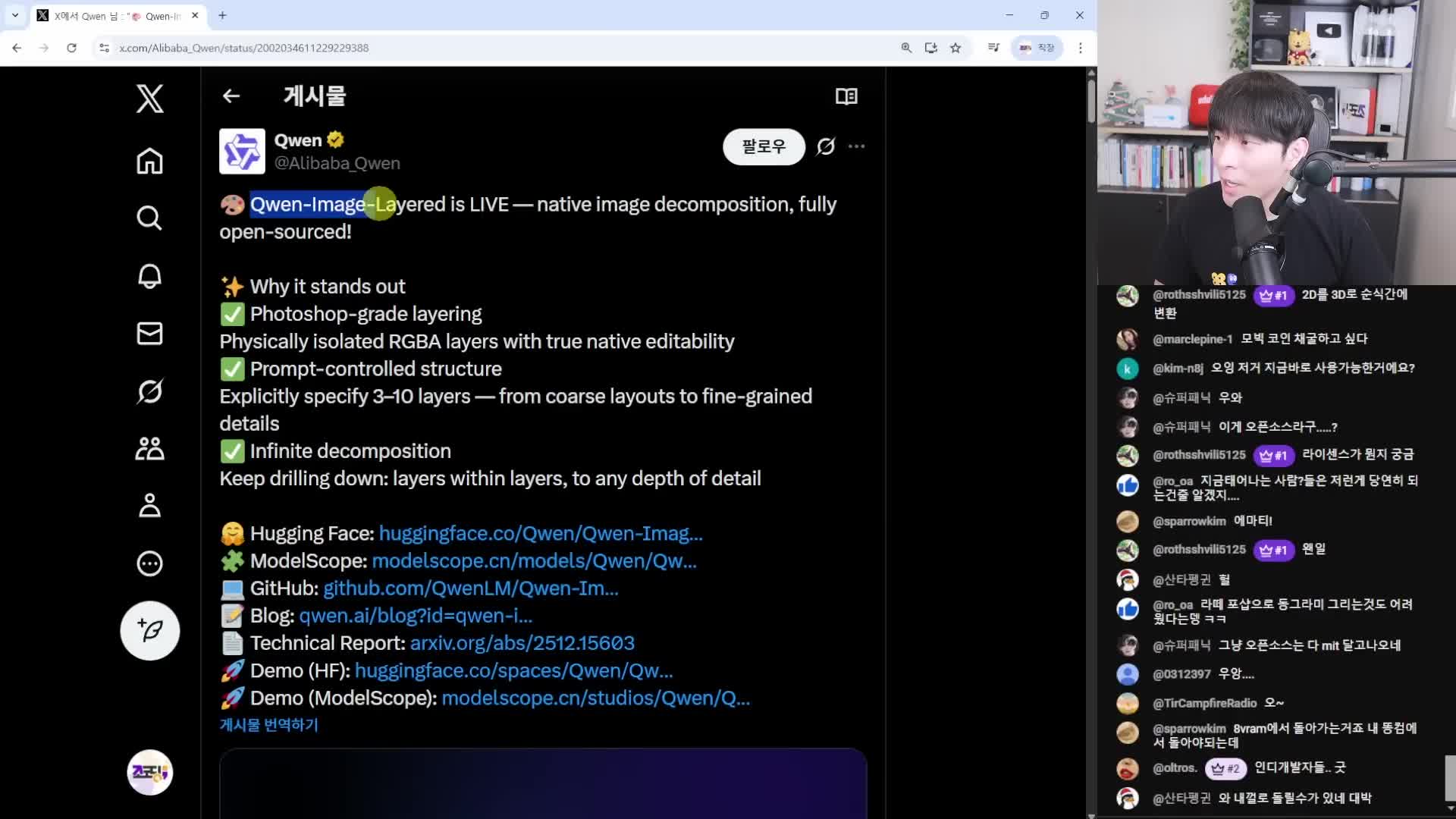Open Chrome's three-dot settings menu
Viewport: 1456px width, 819px height.
click(1081, 48)
